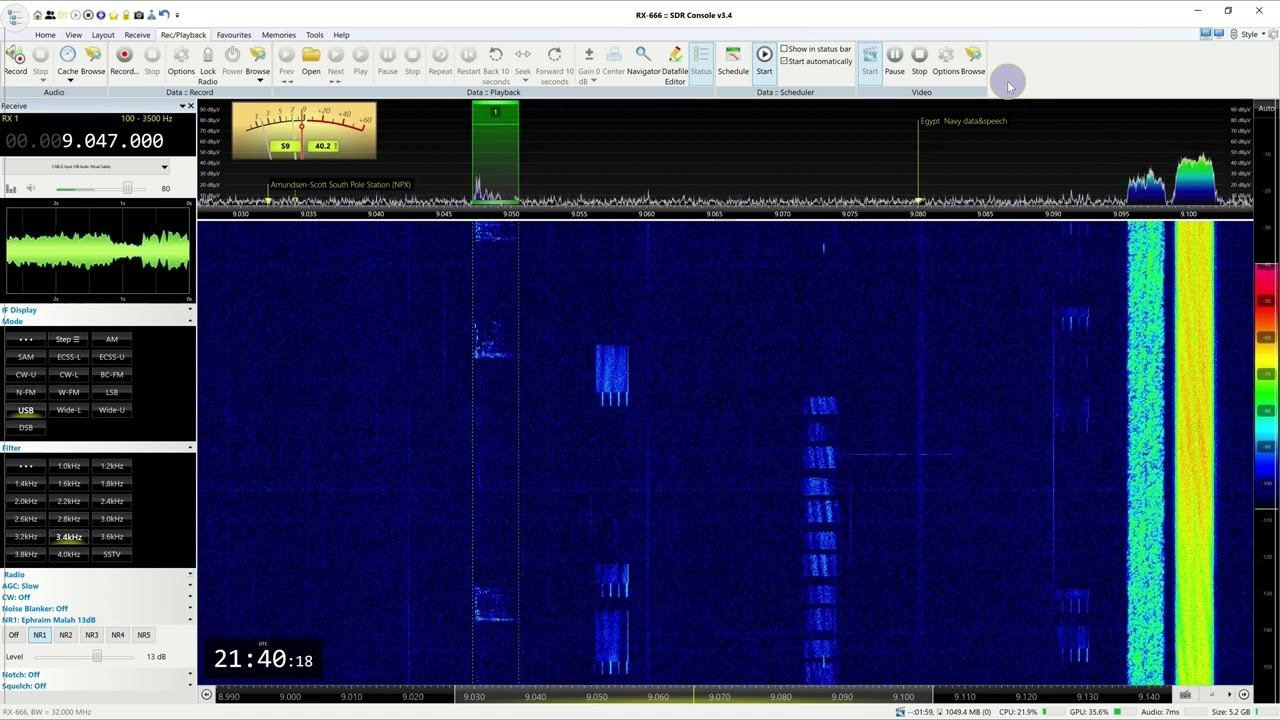Open Data Record Browse dropdown

click(x=258, y=64)
